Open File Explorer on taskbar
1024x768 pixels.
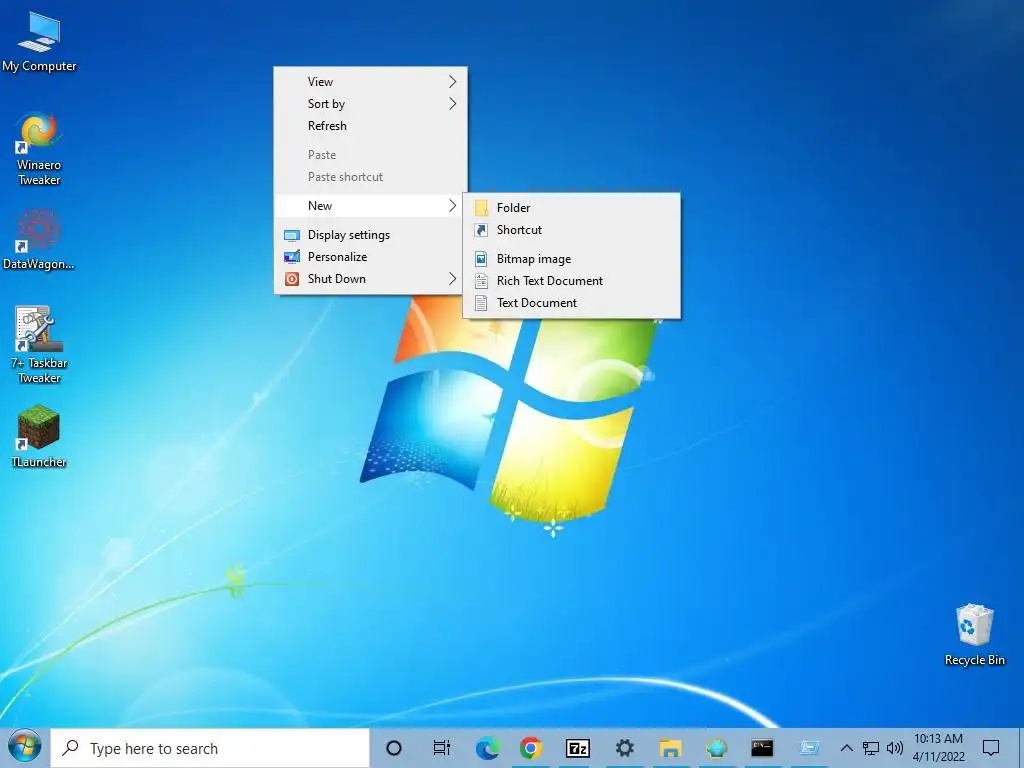pyautogui.click(x=670, y=748)
